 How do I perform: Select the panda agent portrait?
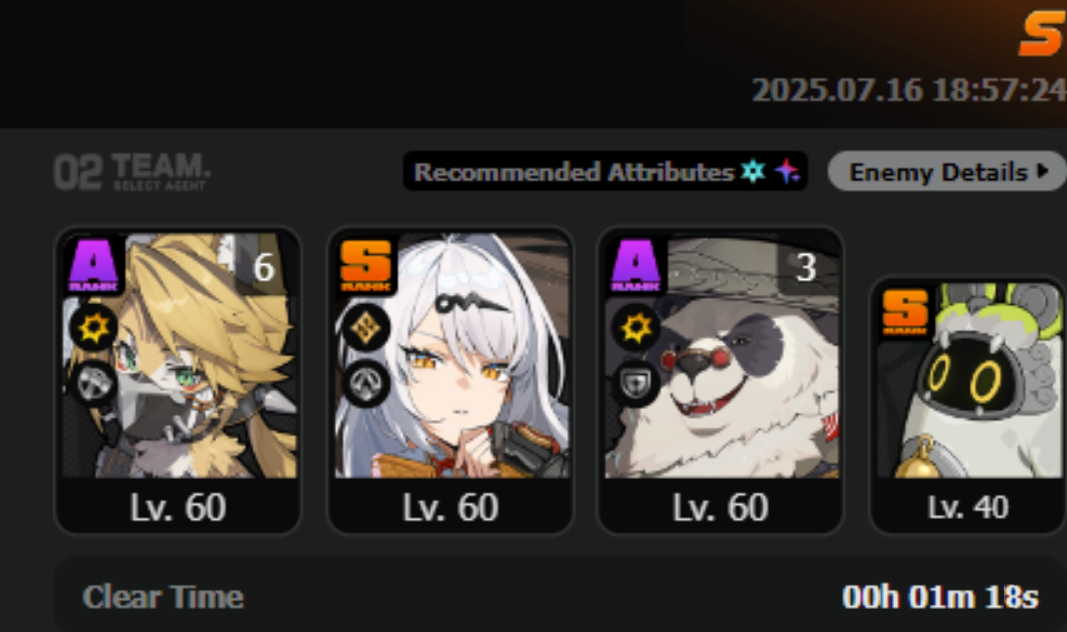pos(721,354)
